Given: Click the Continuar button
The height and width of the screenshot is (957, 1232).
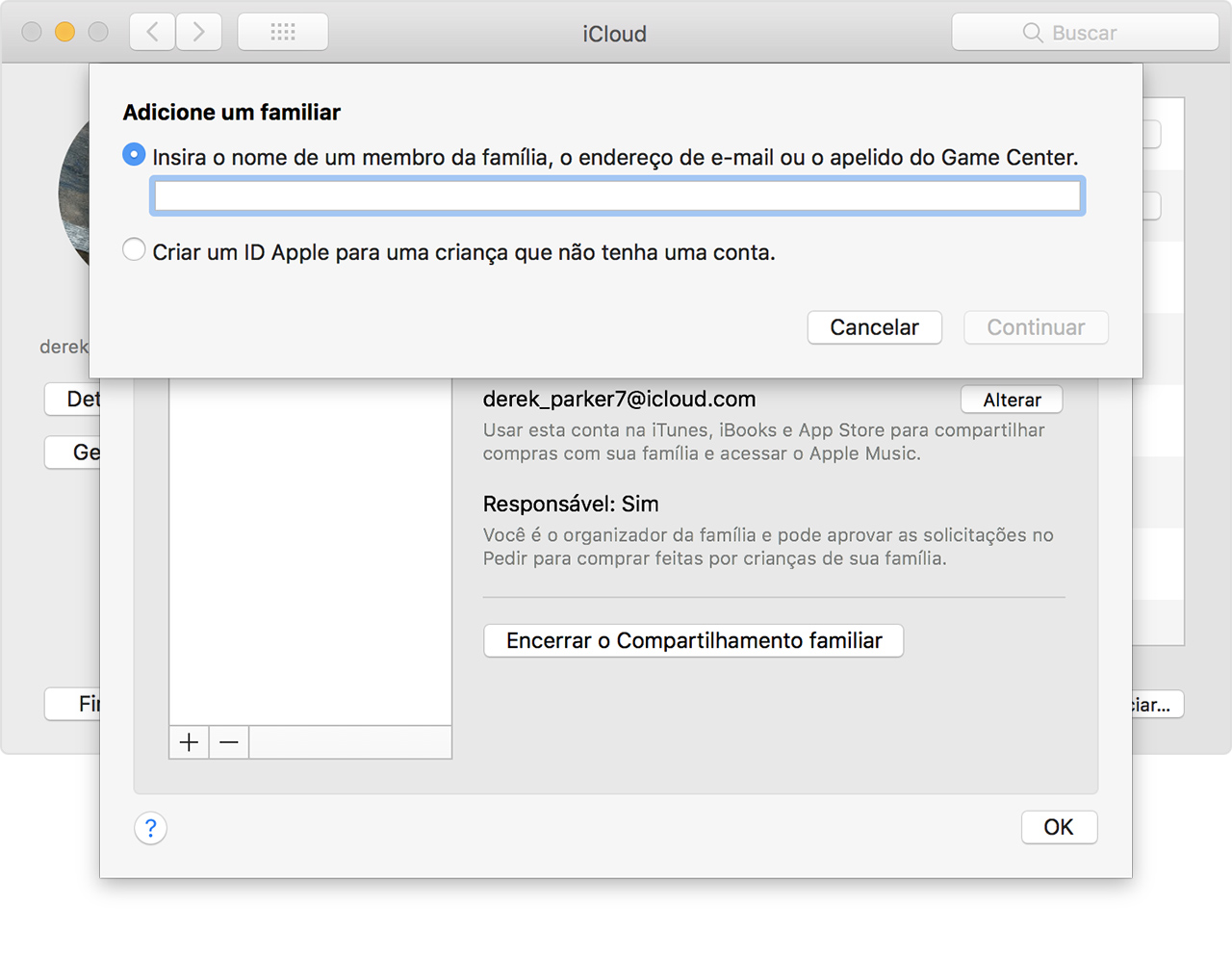Looking at the screenshot, I should 1036,327.
